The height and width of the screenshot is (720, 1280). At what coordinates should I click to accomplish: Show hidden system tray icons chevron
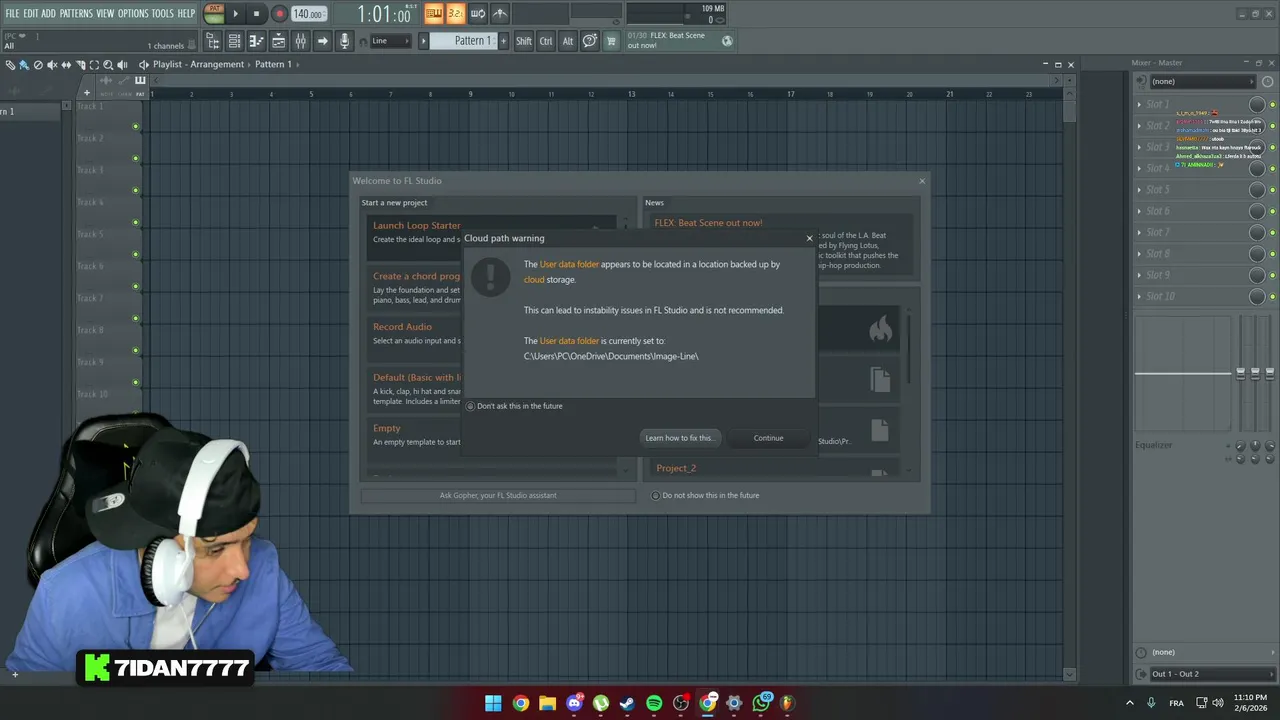(x=1130, y=703)
